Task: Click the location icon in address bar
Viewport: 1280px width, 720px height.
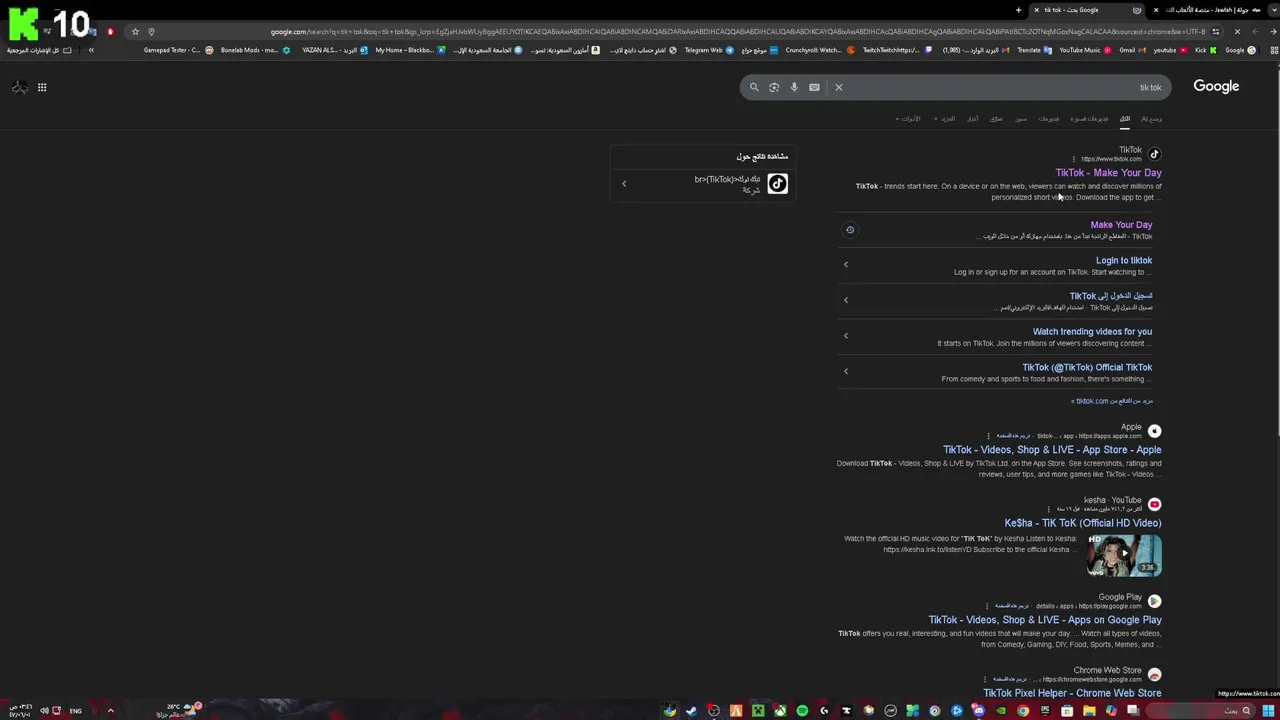Action: point(151,31)
